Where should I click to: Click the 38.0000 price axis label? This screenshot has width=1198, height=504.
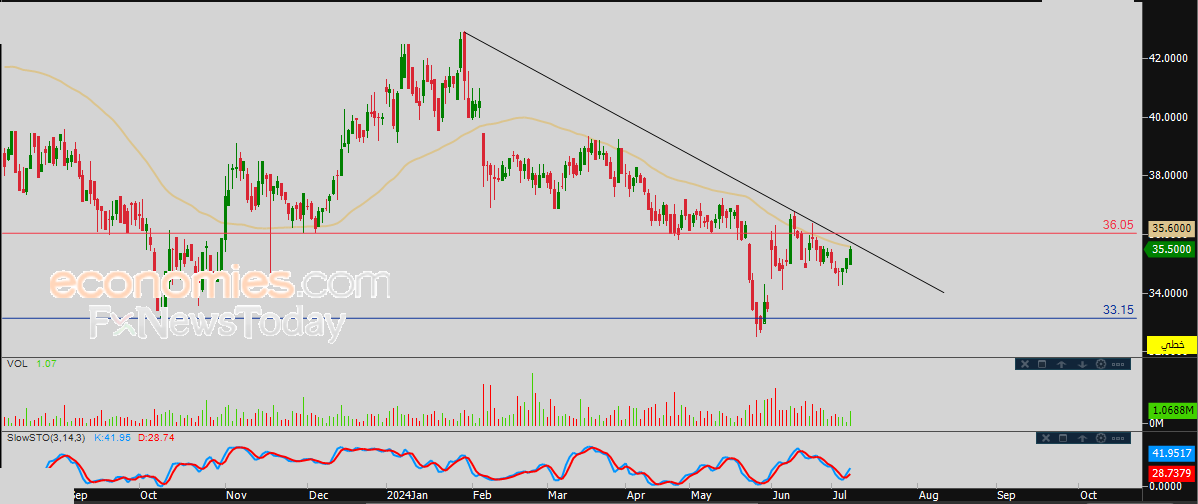pos(1170,176)
